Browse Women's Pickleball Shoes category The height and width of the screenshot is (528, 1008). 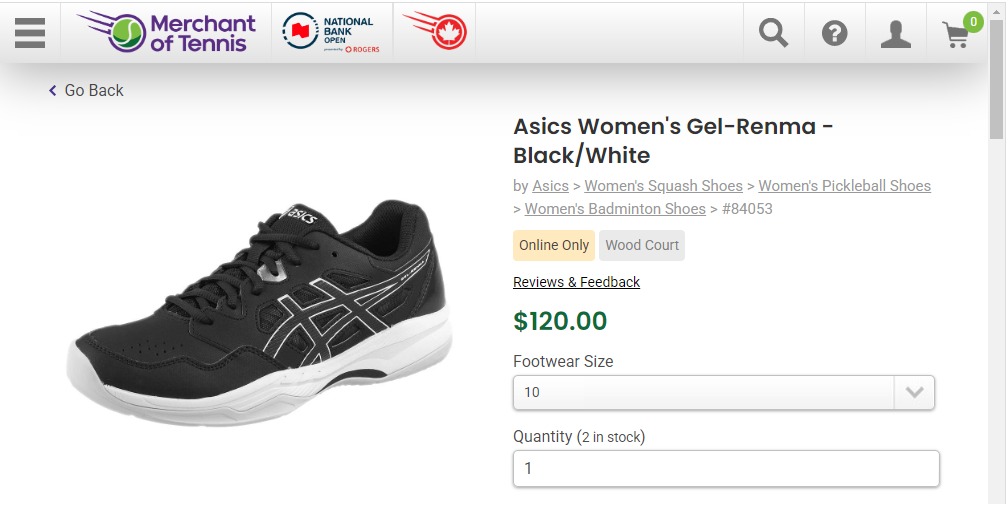[844, 186]
